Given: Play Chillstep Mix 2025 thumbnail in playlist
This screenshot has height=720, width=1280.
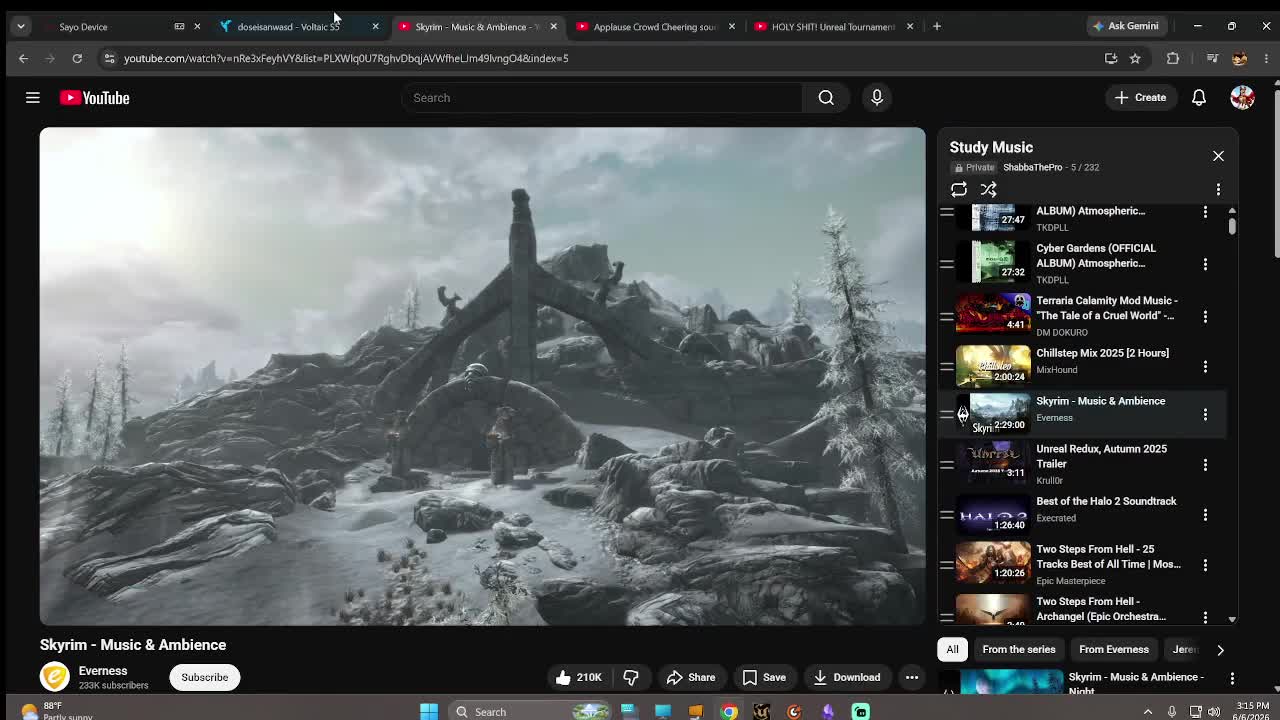Looking at the screenshot, I should 993,366.
